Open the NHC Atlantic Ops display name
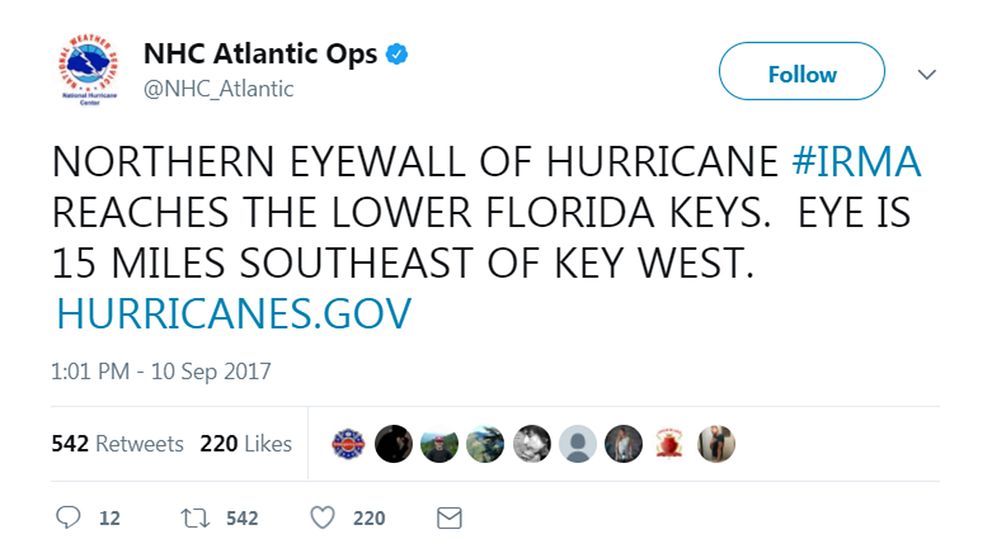Screen dimensions: 992x558 260,54
